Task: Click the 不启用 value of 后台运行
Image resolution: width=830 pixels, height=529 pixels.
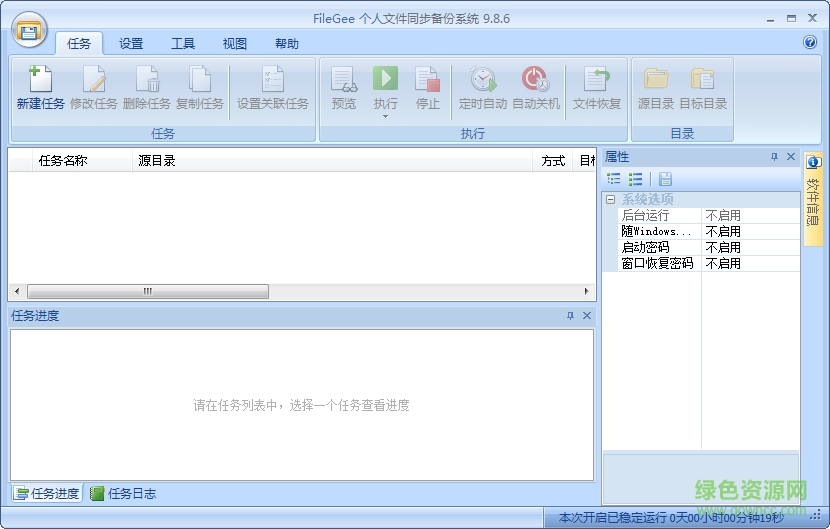Action: [x=723, y=216]
